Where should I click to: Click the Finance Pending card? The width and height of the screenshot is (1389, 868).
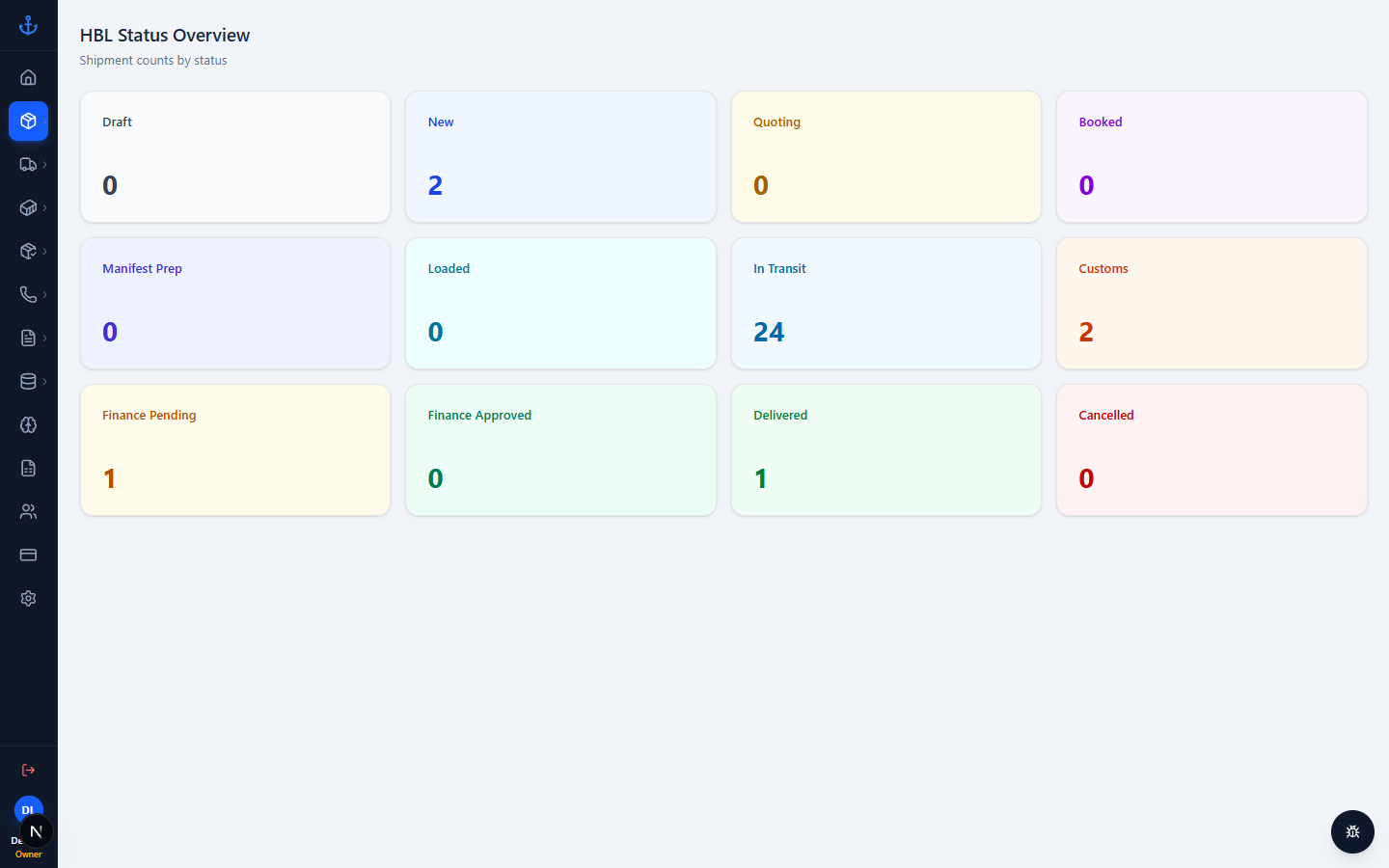[x=235, y=449]
